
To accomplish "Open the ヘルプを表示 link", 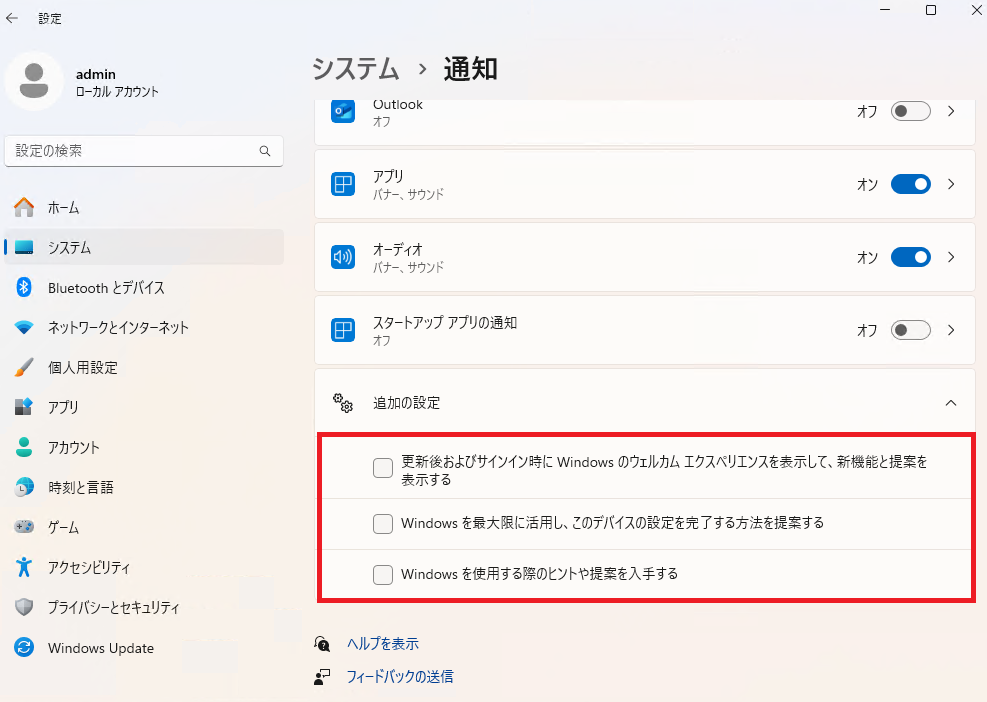I will pos(383,643).
